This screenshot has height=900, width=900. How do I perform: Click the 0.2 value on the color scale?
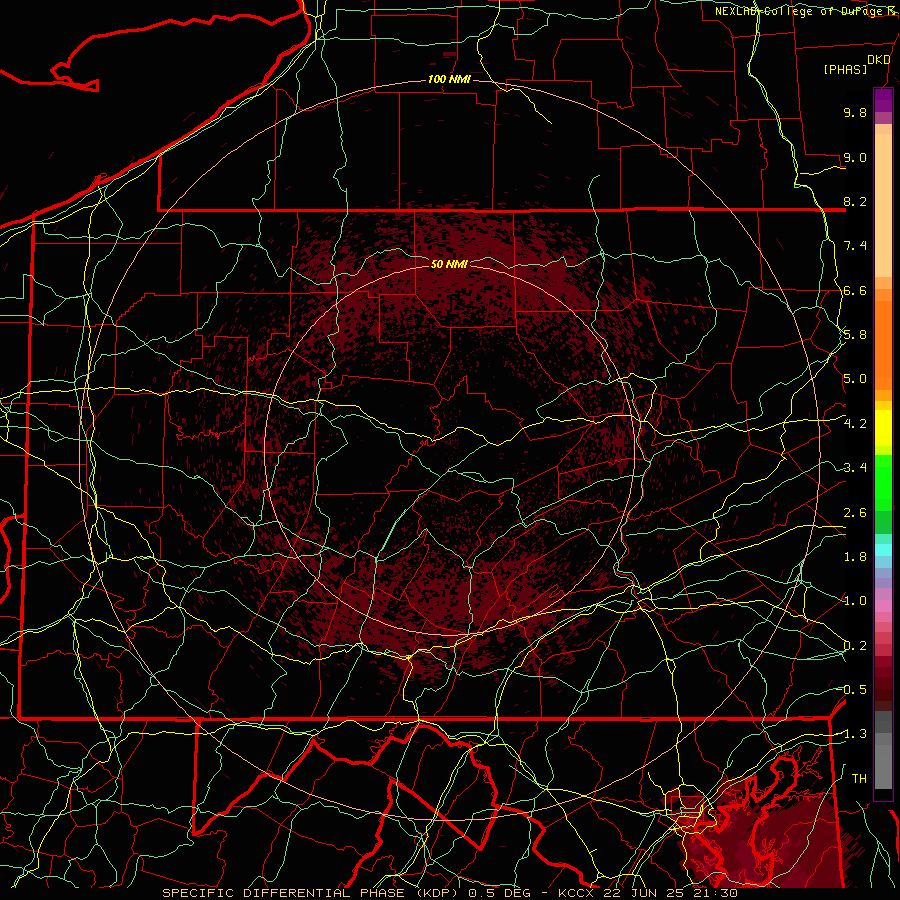(855, 646)
